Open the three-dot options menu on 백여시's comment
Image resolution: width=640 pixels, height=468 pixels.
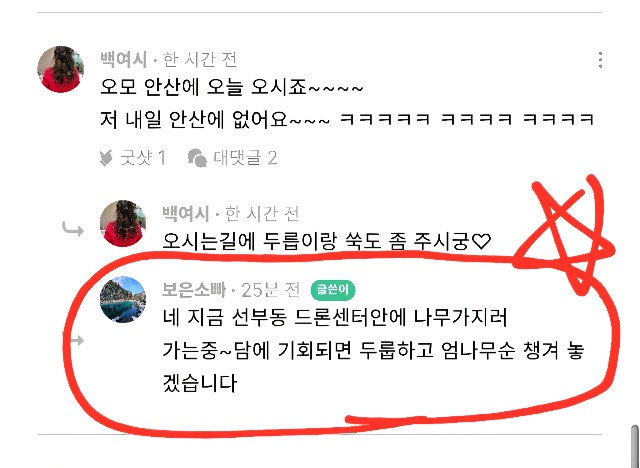coord(600,60)
